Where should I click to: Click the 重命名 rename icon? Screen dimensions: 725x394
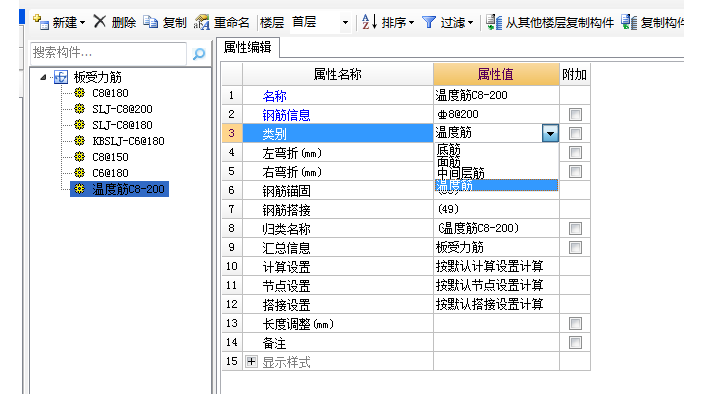point(202,22)
